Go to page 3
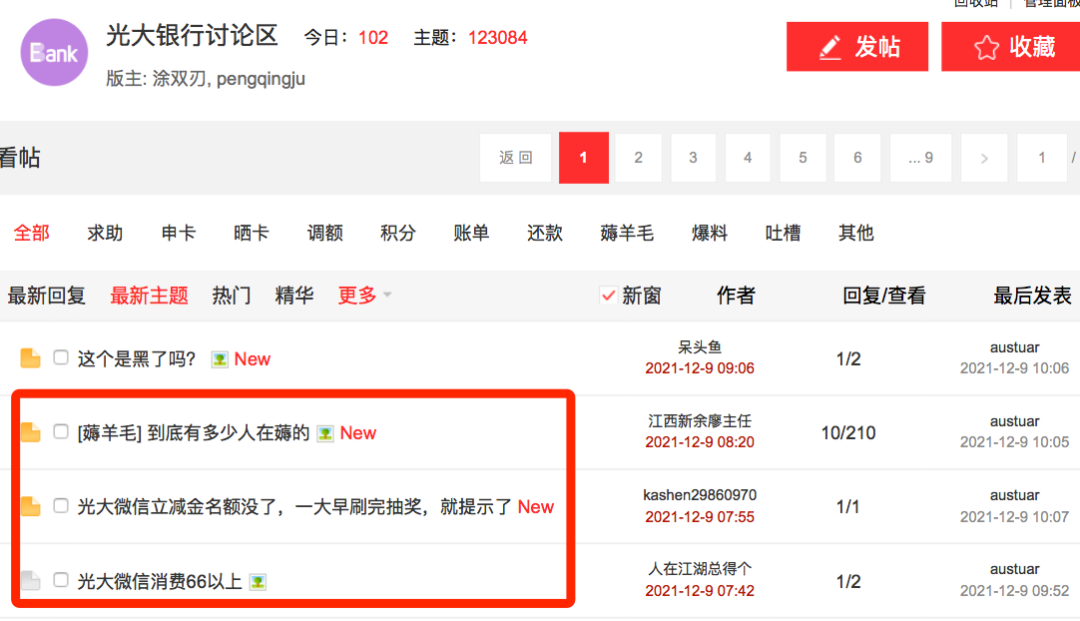 coord(693,158)
